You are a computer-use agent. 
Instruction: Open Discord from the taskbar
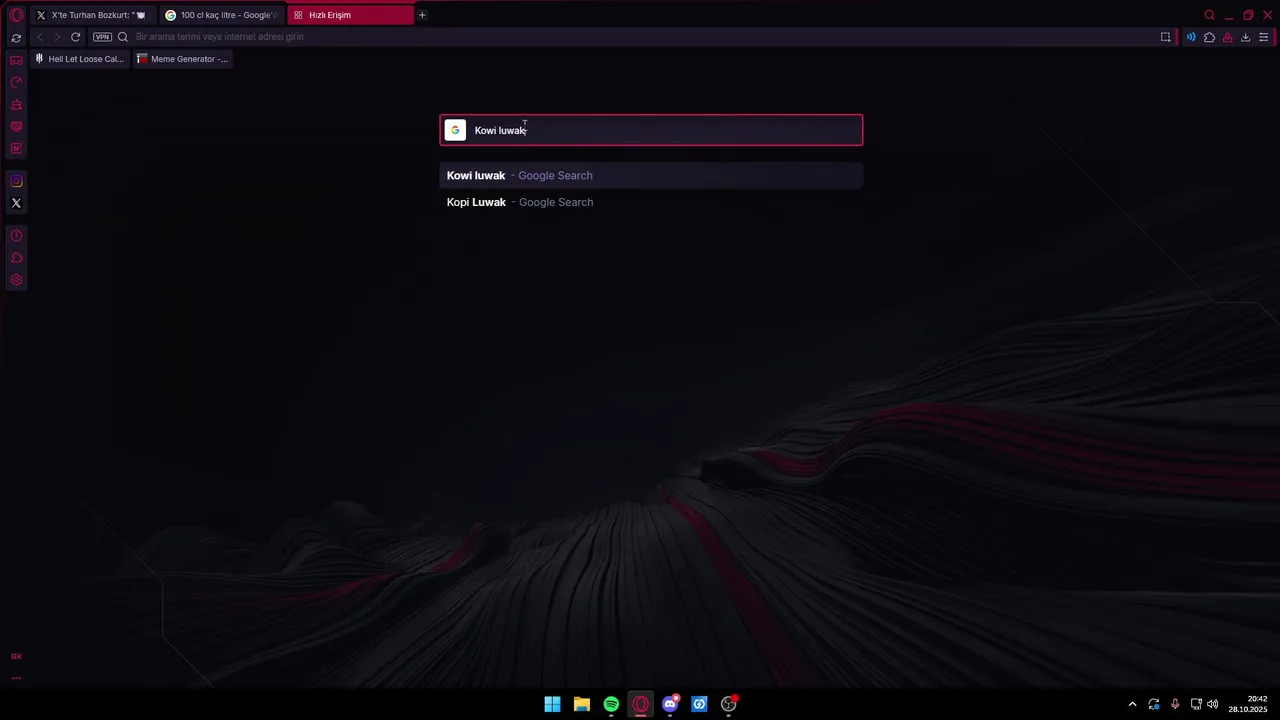(x=670, y=704)
